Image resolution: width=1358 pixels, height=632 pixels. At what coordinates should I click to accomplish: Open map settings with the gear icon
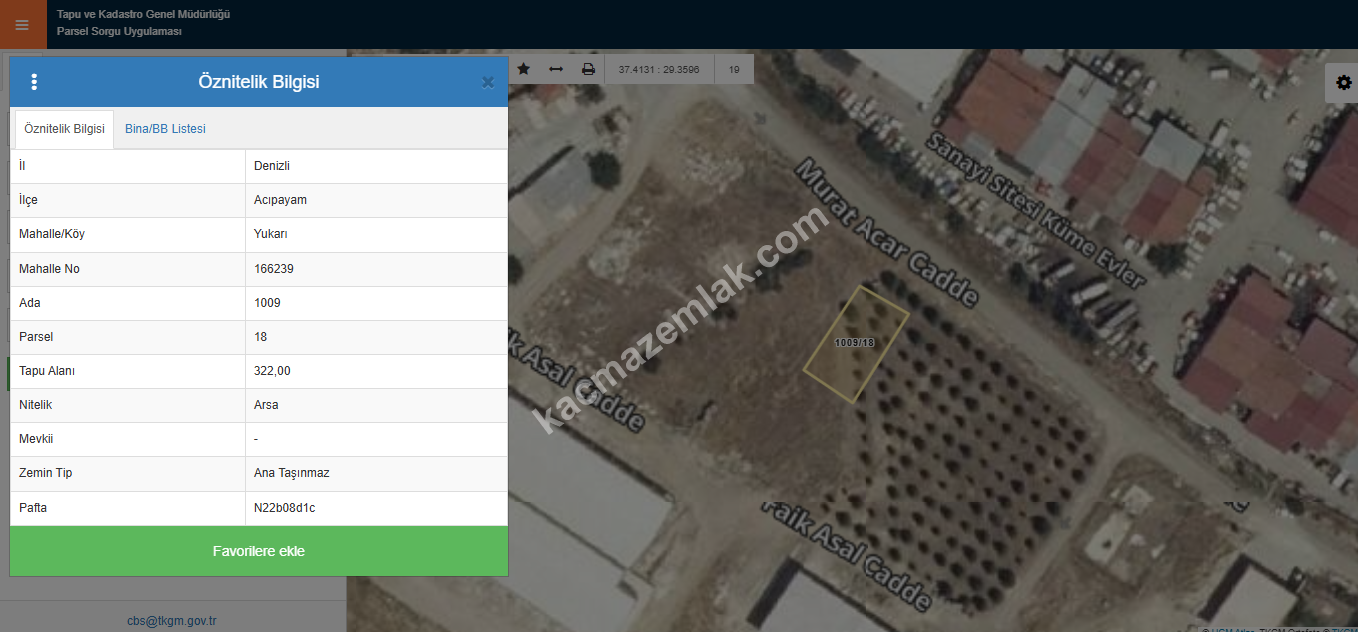[x=1342, y=83]
